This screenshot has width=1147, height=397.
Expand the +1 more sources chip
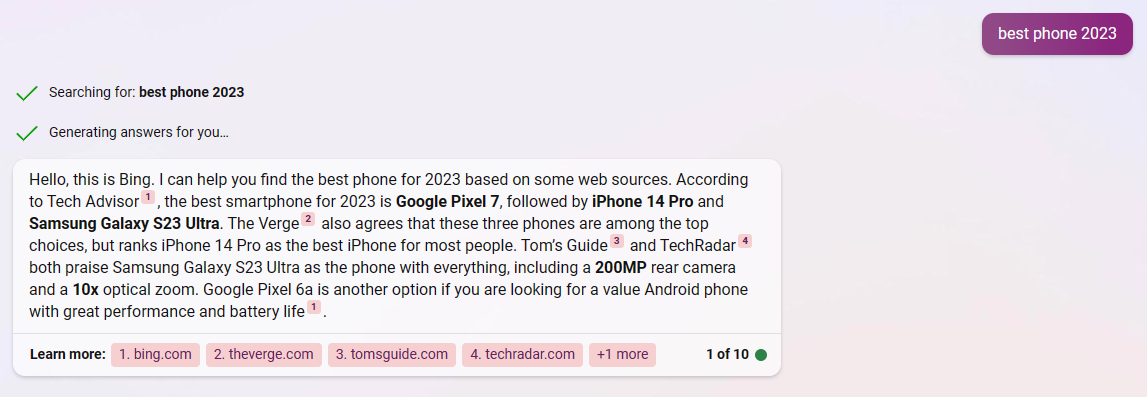(623, 355)
